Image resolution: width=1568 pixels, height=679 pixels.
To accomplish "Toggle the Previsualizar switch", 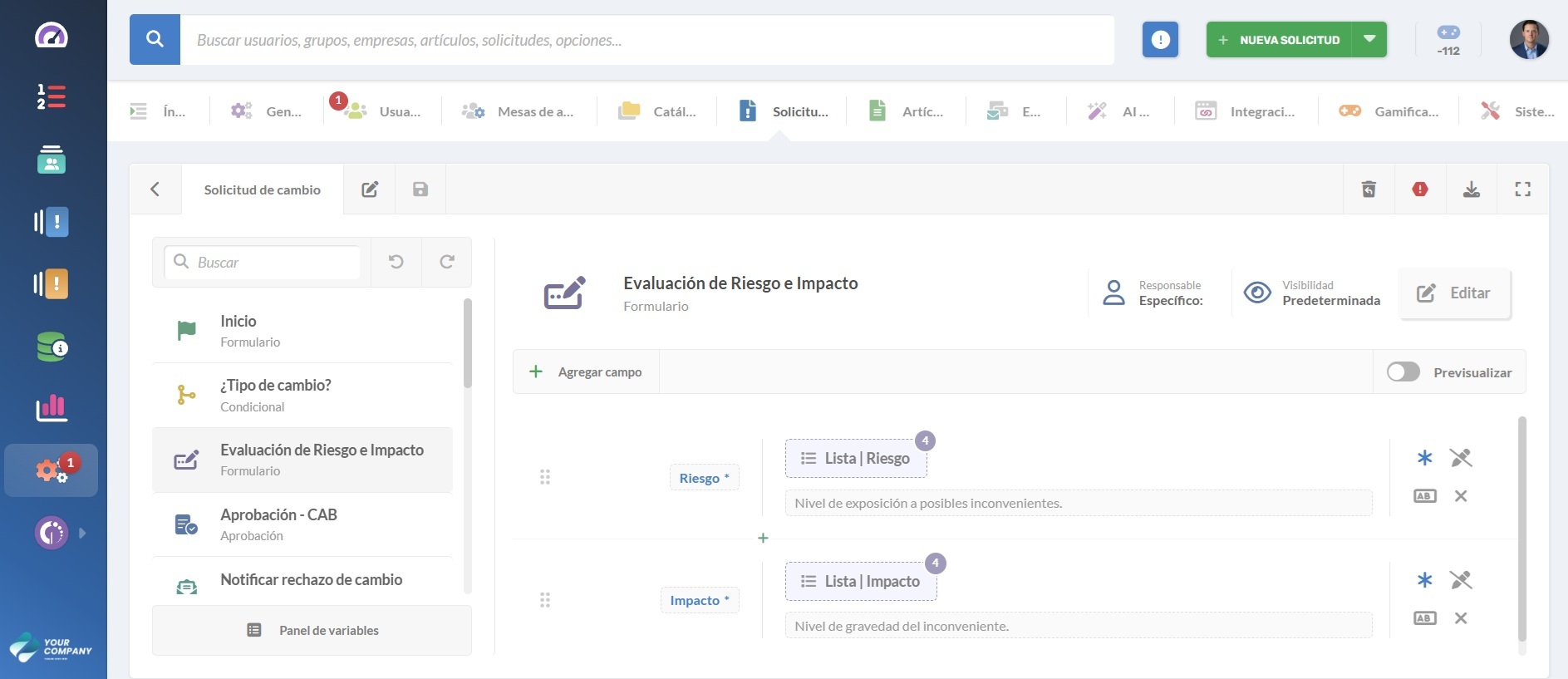I will pyautogui.click(x=1403, y=372).
